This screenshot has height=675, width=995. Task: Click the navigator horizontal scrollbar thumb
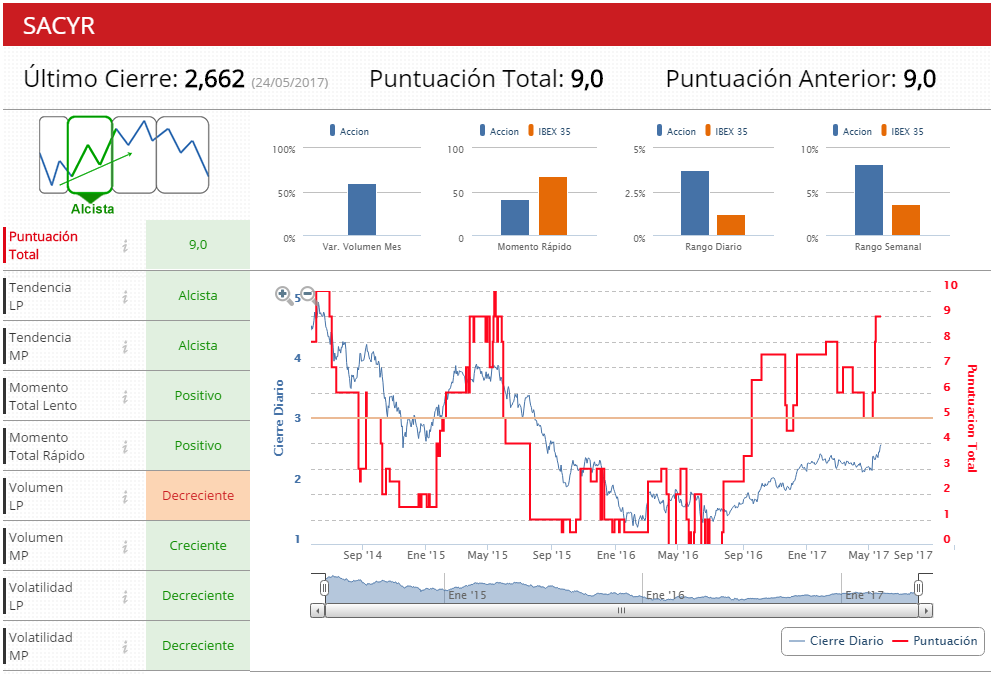click(621, 611)
